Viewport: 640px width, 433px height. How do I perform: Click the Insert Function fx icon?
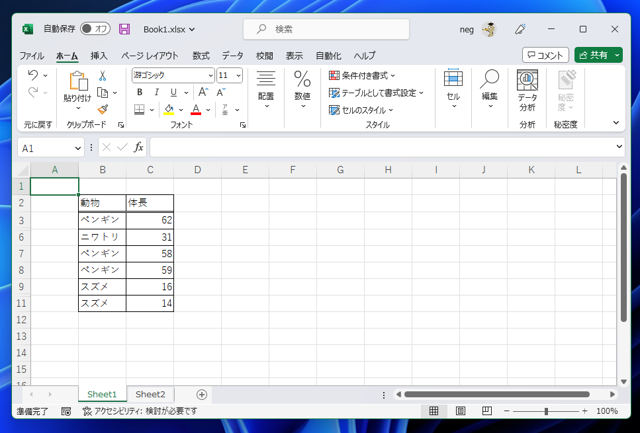[x=138, y=147]
